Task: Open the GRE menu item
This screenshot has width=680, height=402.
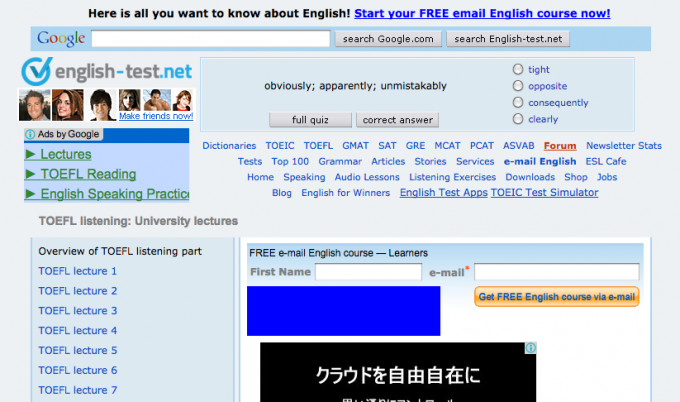Action: [x=415, y=146]
